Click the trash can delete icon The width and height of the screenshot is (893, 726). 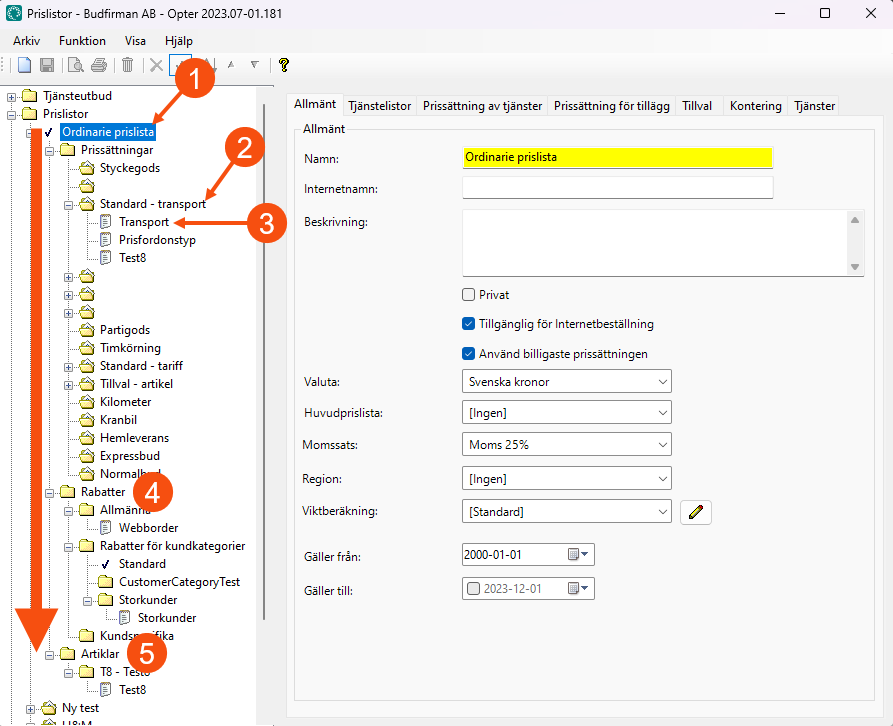[128, 65]
